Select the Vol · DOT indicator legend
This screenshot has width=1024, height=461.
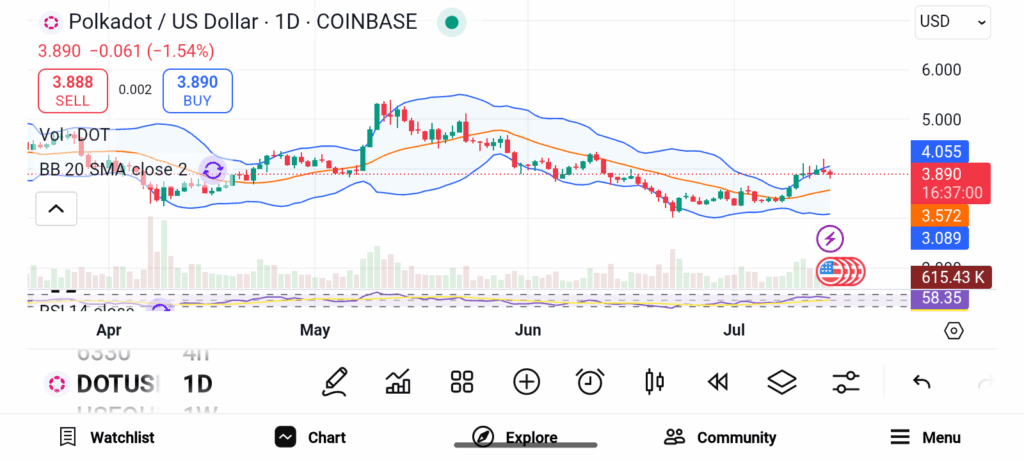(x=74, y=135)
